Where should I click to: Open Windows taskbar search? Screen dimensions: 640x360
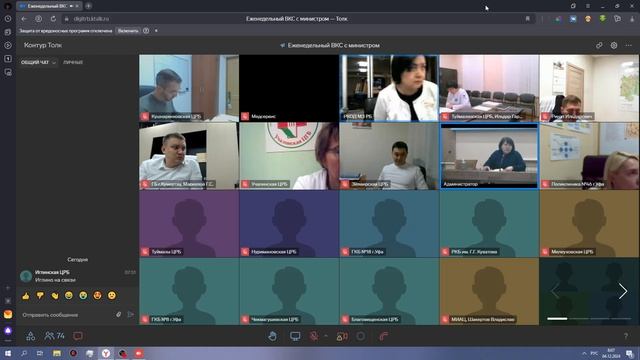[x=24, y=353]
